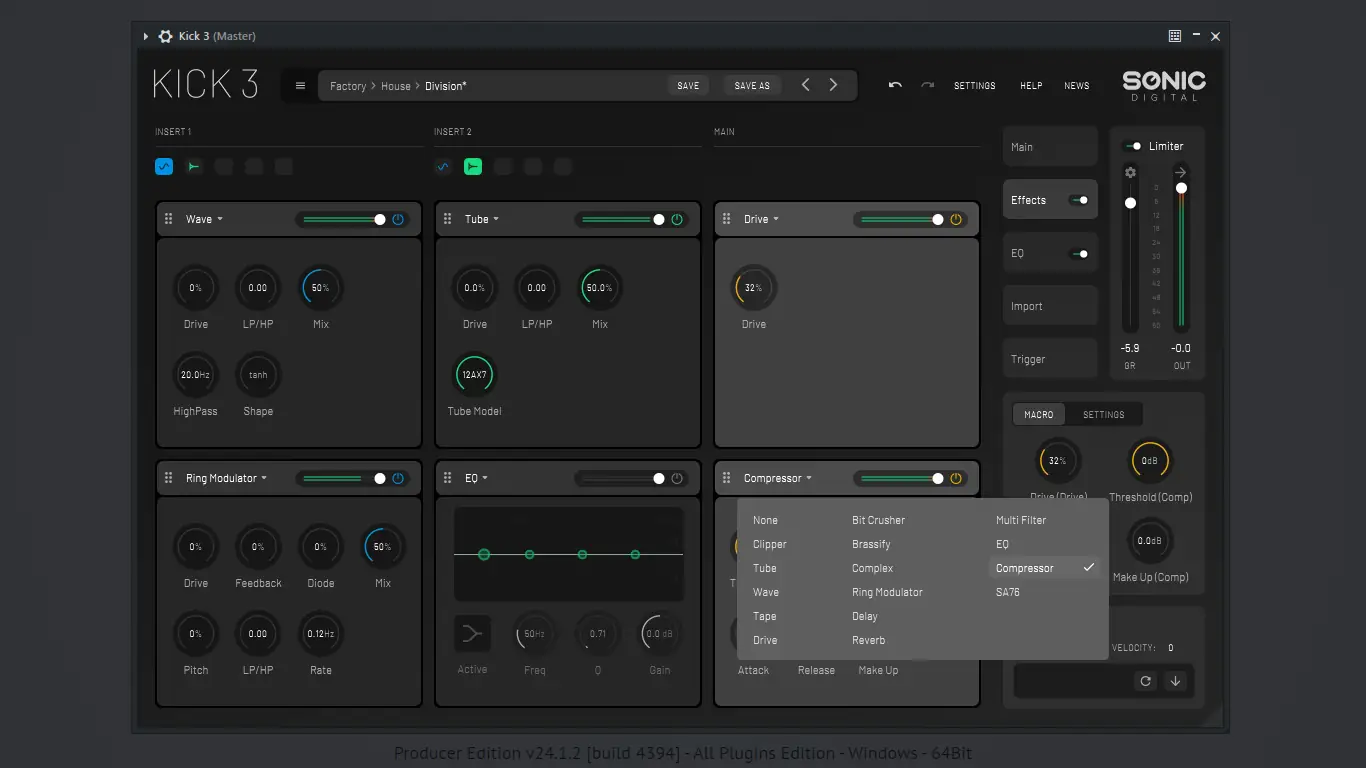1366x768 pixels.
Task: Select the wave slot icon in Insert 2
Action: pos(443,166)
